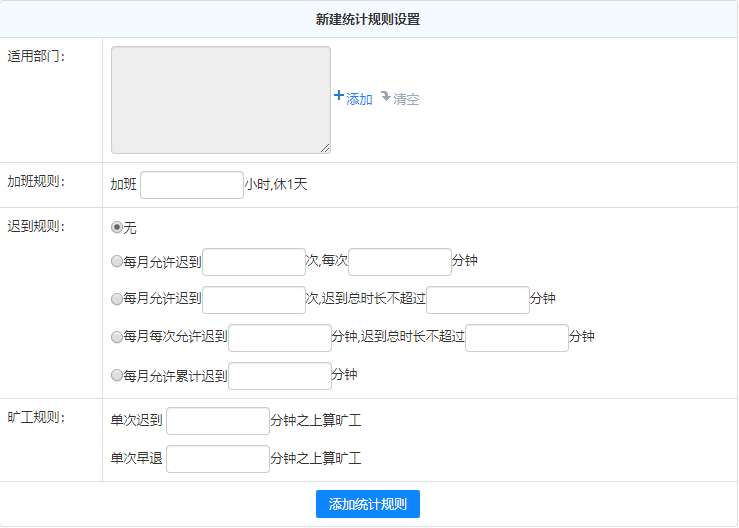The width and height of the screenshot is (739, 528).
Task: Click the 每次 minutes input before 分钟
Action: [x=400, y=262]
